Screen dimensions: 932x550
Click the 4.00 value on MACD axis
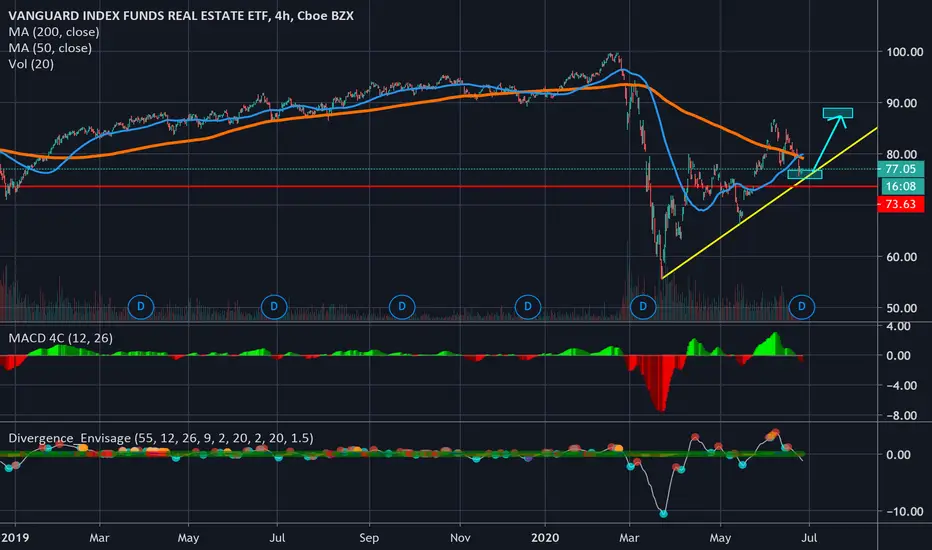tap(898, 326)
